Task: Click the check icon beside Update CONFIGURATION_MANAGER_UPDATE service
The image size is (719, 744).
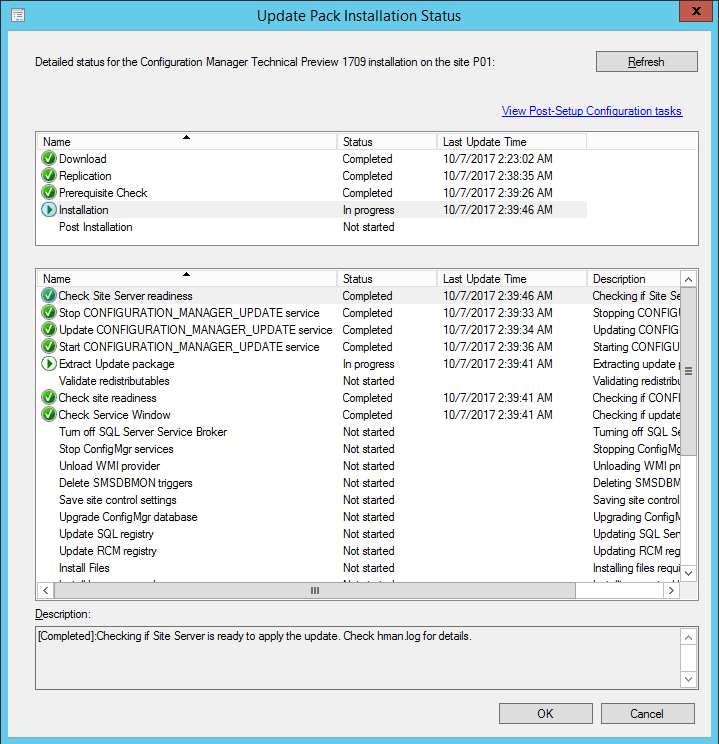Action: [x=48, y=330]
